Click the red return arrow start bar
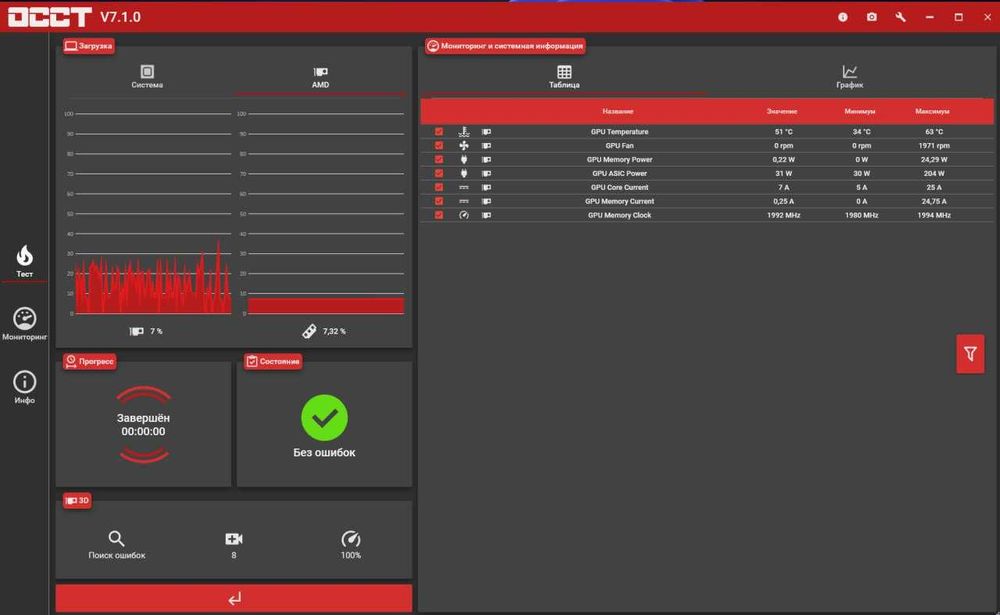Screen dimensions: 1000x615 [233, 598]
